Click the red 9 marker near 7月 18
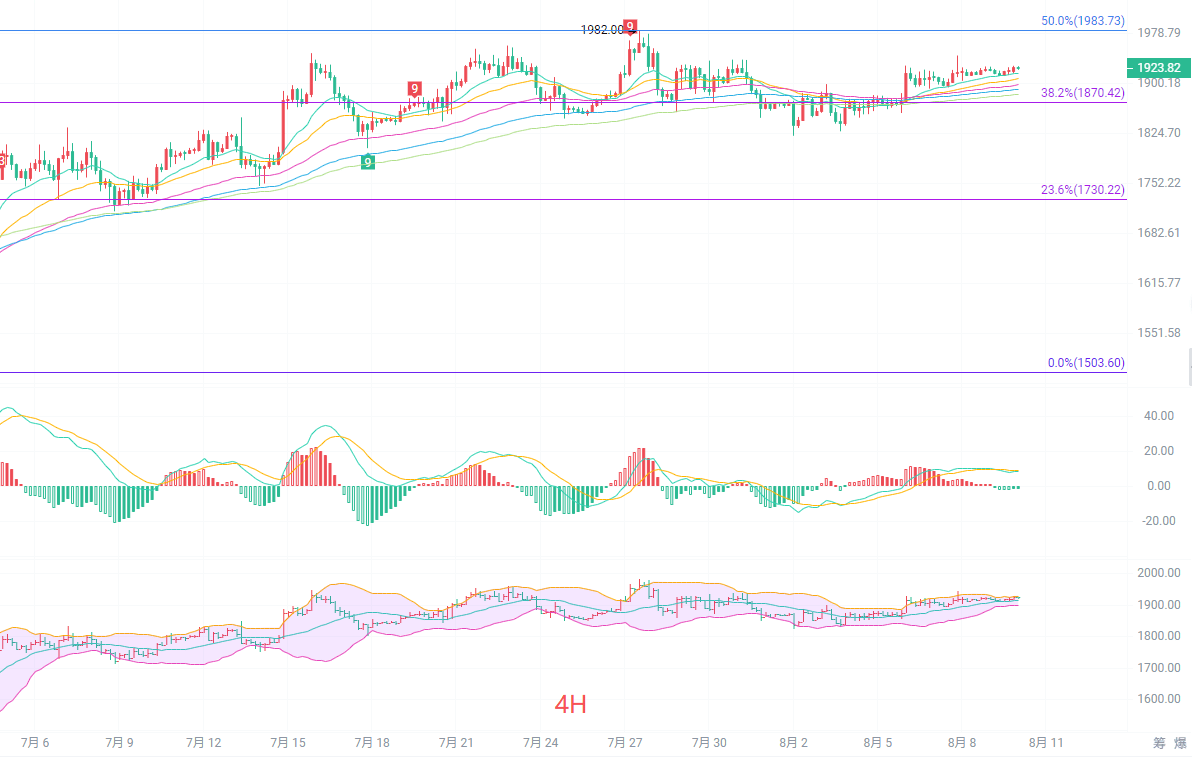Image resolution: width=1192 pixels, height=758 pixels. click(x=414, y=89)
